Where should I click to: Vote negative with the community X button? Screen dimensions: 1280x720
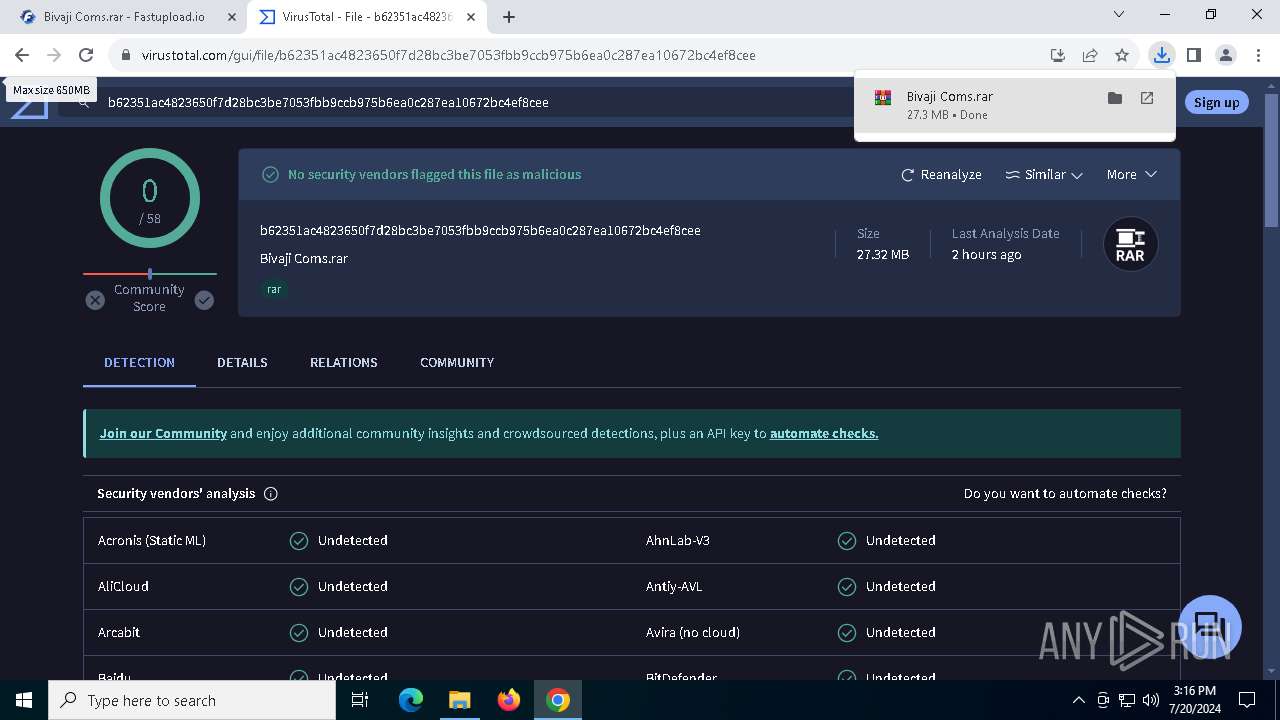[x=95, y=300]
